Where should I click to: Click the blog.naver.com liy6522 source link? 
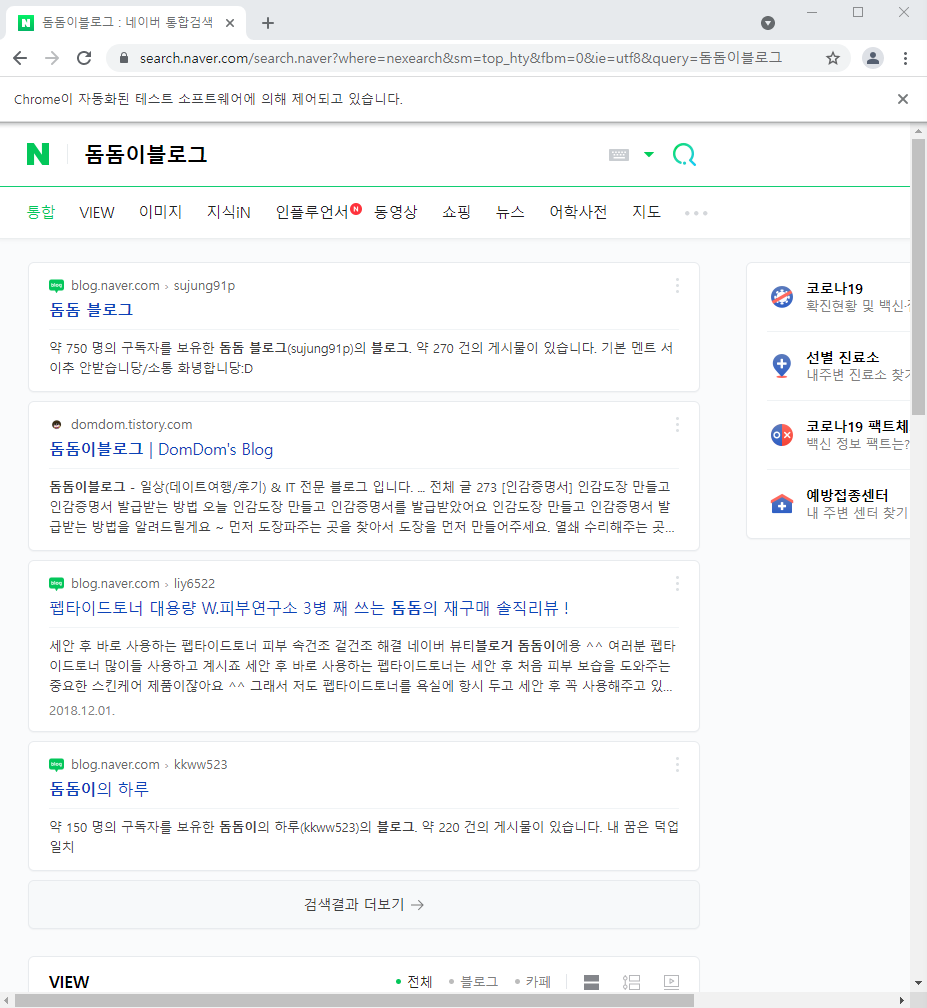coord(132,584)
